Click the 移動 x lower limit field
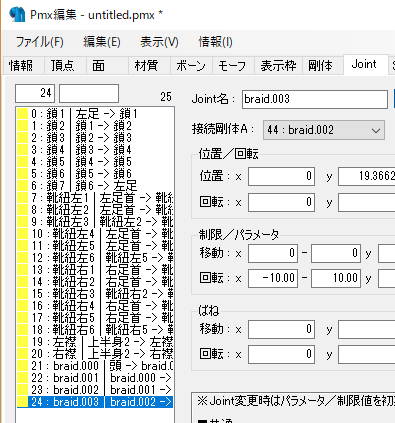395x423 pixels. click(273, 253)
